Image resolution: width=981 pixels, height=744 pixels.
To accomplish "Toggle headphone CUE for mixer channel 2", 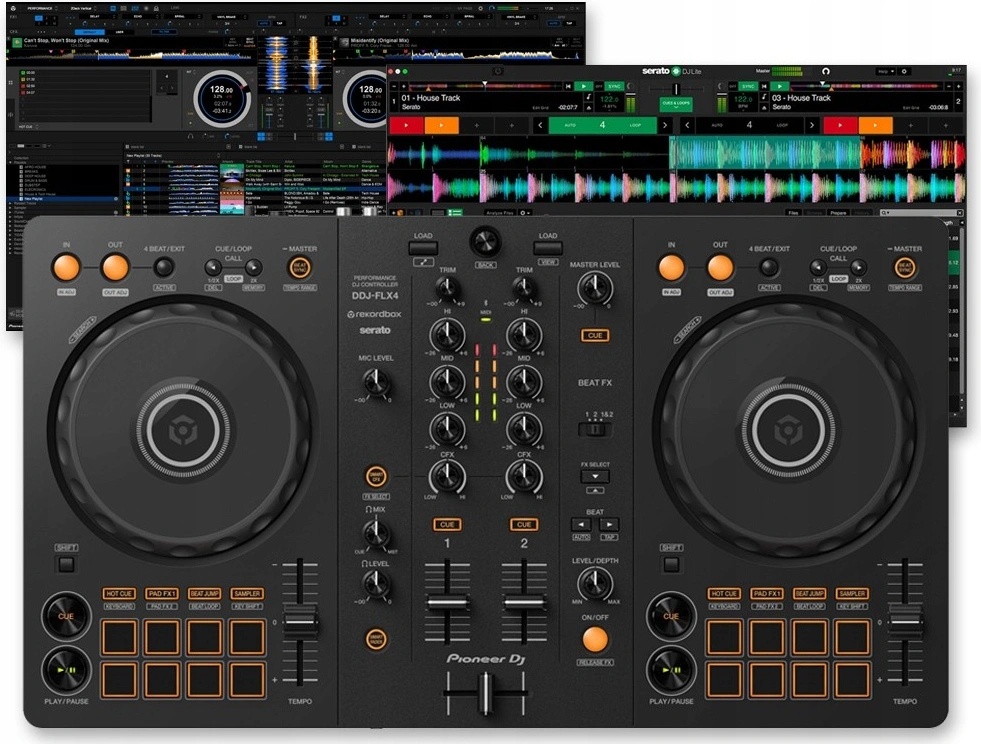I will click(x=524, y=524).
